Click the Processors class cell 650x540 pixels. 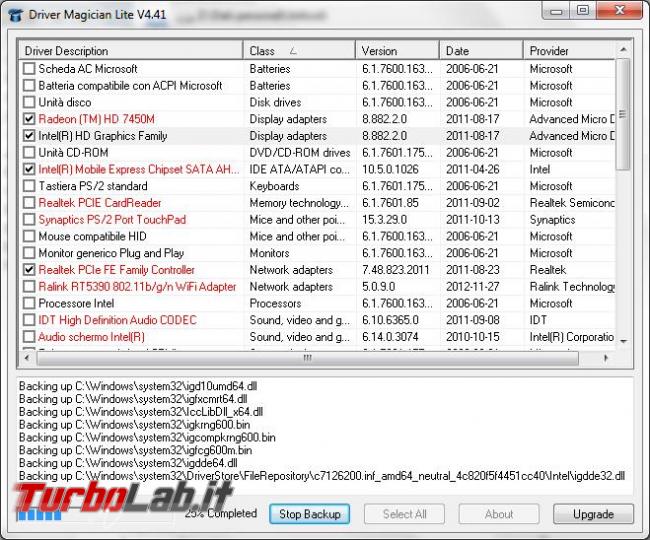275,303
